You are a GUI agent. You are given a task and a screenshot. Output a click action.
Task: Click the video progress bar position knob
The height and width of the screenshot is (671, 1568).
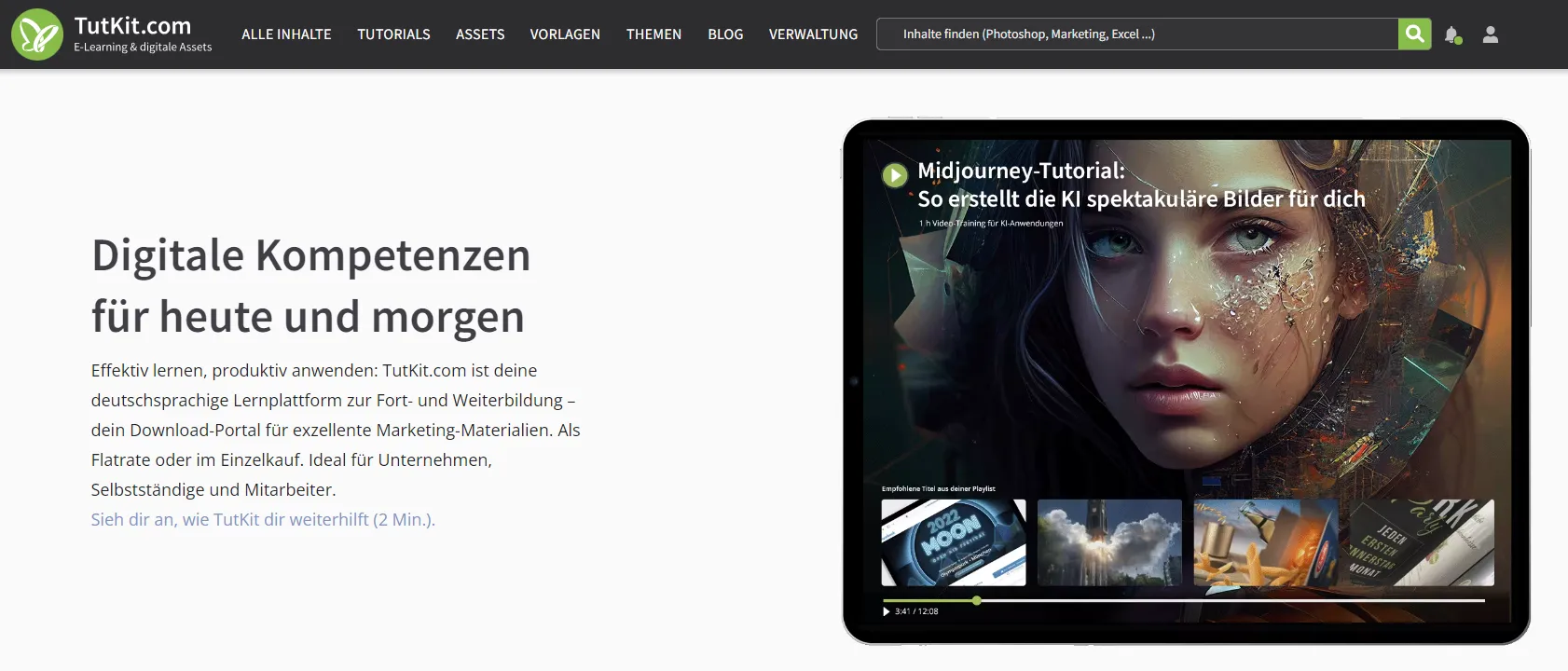pyautogui.click(x=977, y=600)
